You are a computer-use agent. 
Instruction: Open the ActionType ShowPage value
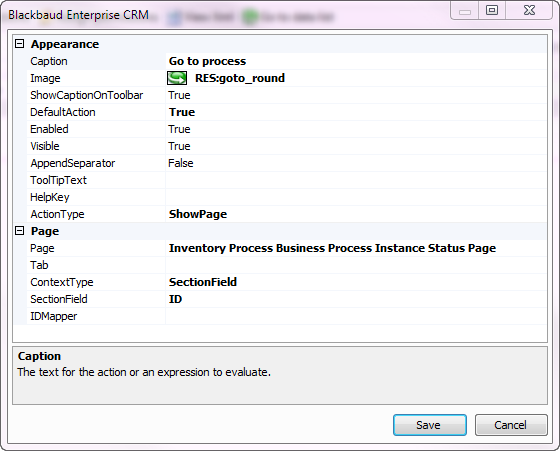point(356,214)
